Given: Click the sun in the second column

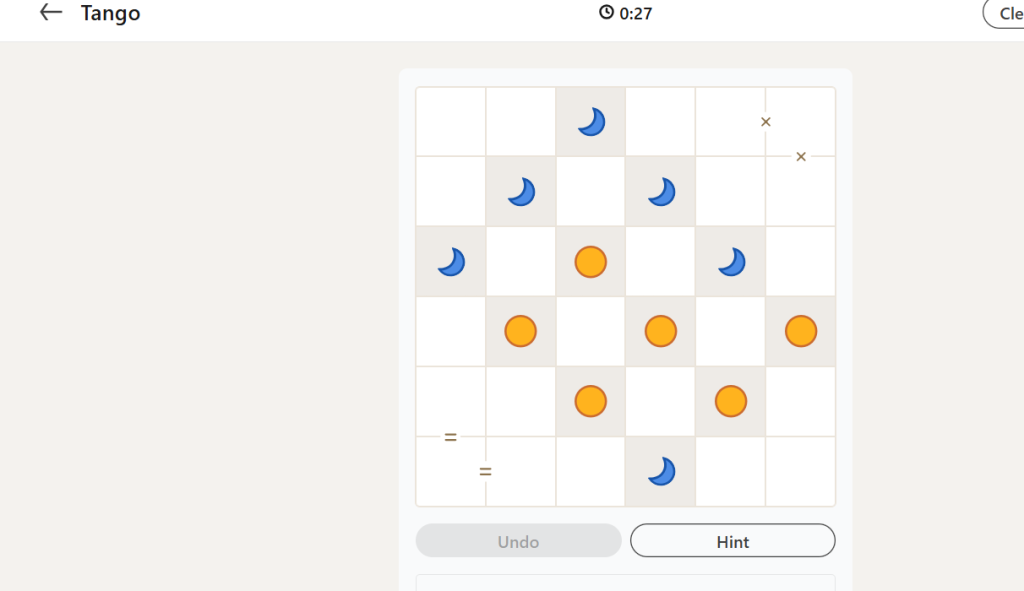Looking at the screenshot, I should pyautogui.click(x=521, y=331).
